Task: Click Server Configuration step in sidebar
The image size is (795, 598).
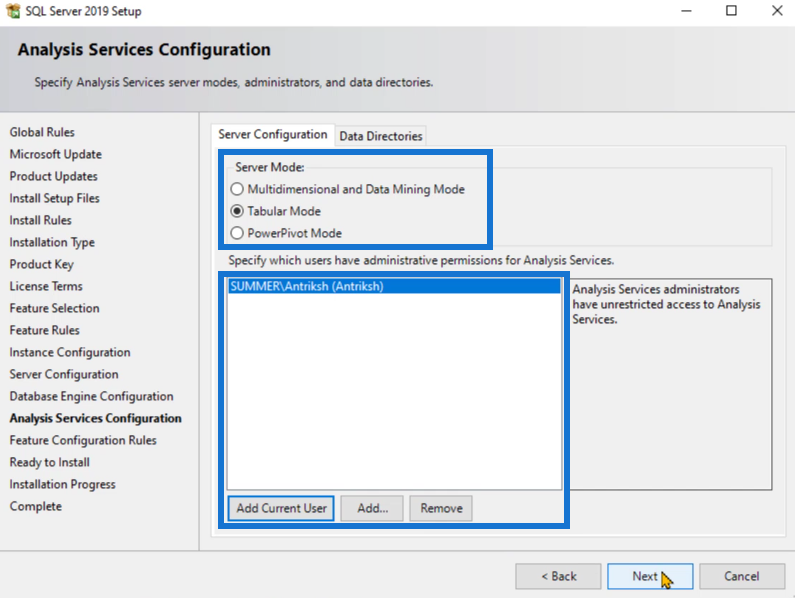Action: pyautogui.click(x=64, y=374)
